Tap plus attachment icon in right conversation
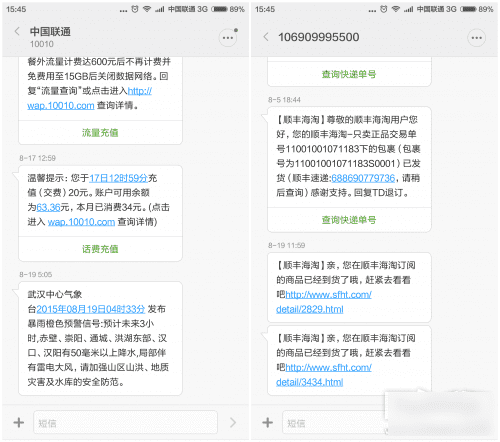The image size is (500, 442). [267, 423]
